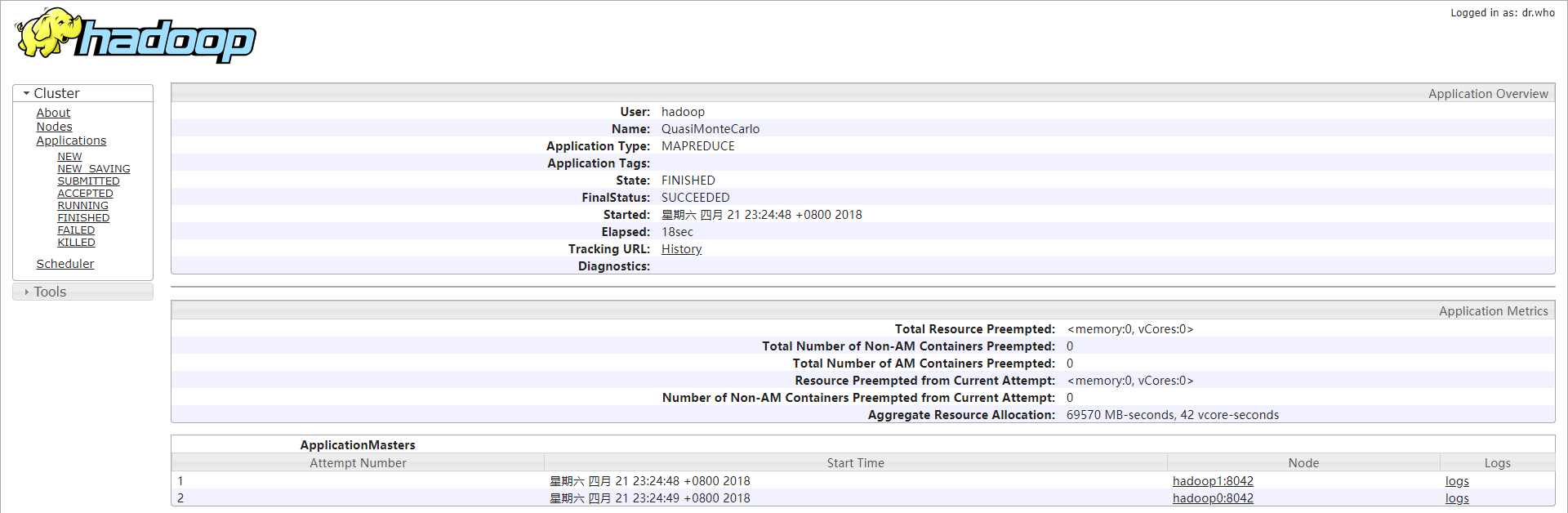
Task: Open the Scheduler page
Action: pyautogui.click(x=65, y=264)
